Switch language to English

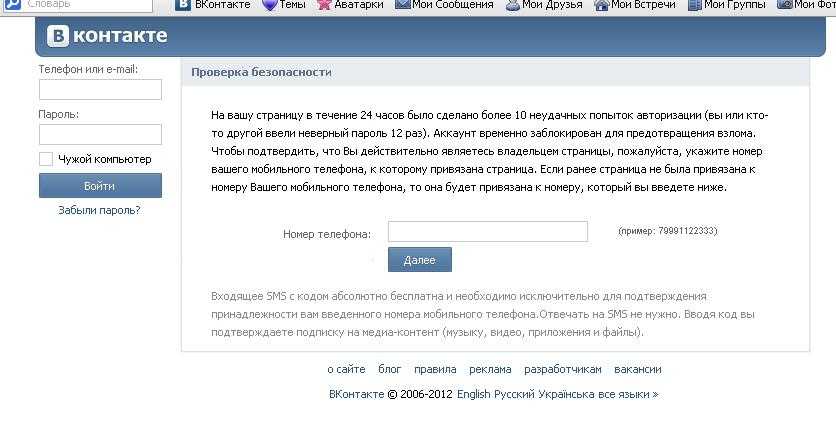473,394
